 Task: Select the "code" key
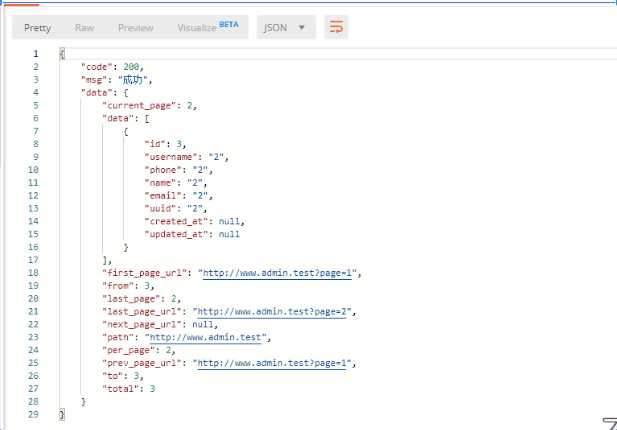pyautogui.click(x=97, y=67)
